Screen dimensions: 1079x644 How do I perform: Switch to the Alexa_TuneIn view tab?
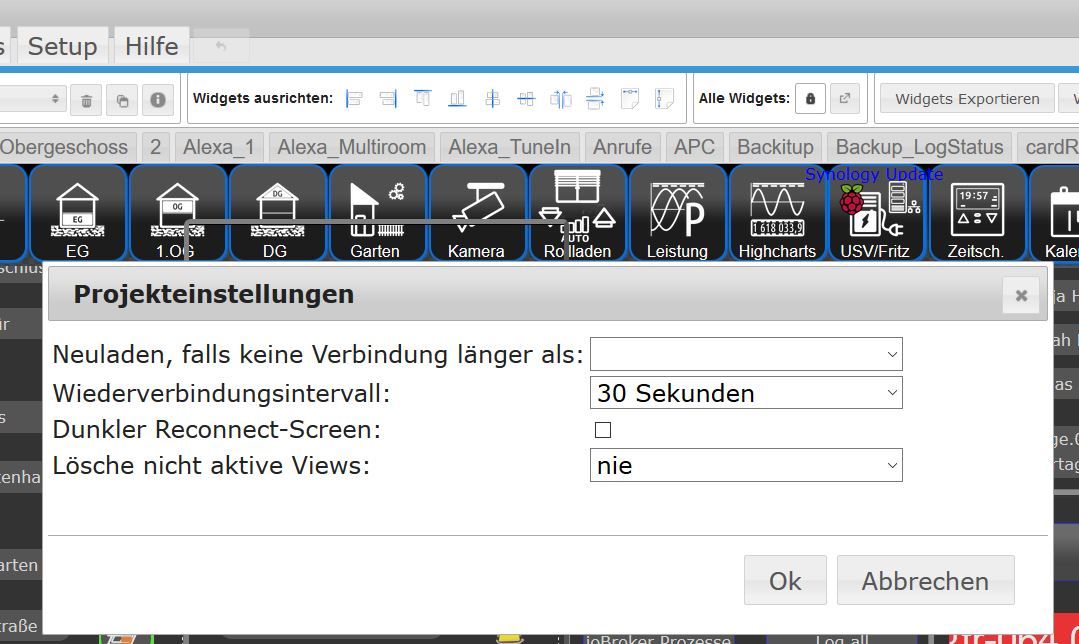point(509,147)
